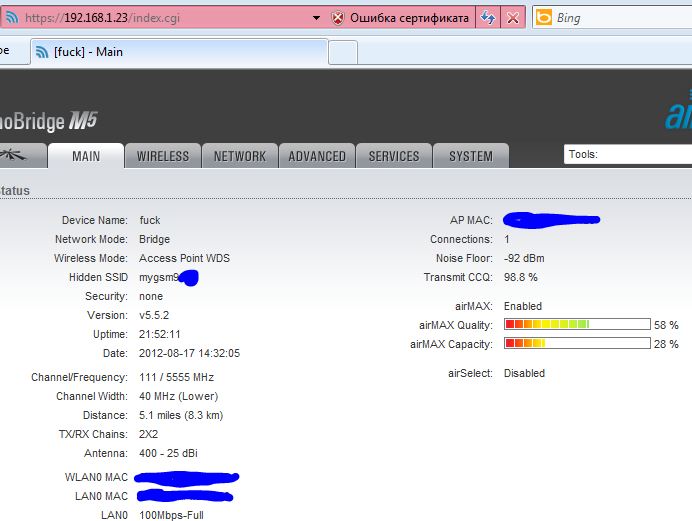Open the SERVICES tab
Viewport: 692px width, 521px height.
[x=394, y=156]
